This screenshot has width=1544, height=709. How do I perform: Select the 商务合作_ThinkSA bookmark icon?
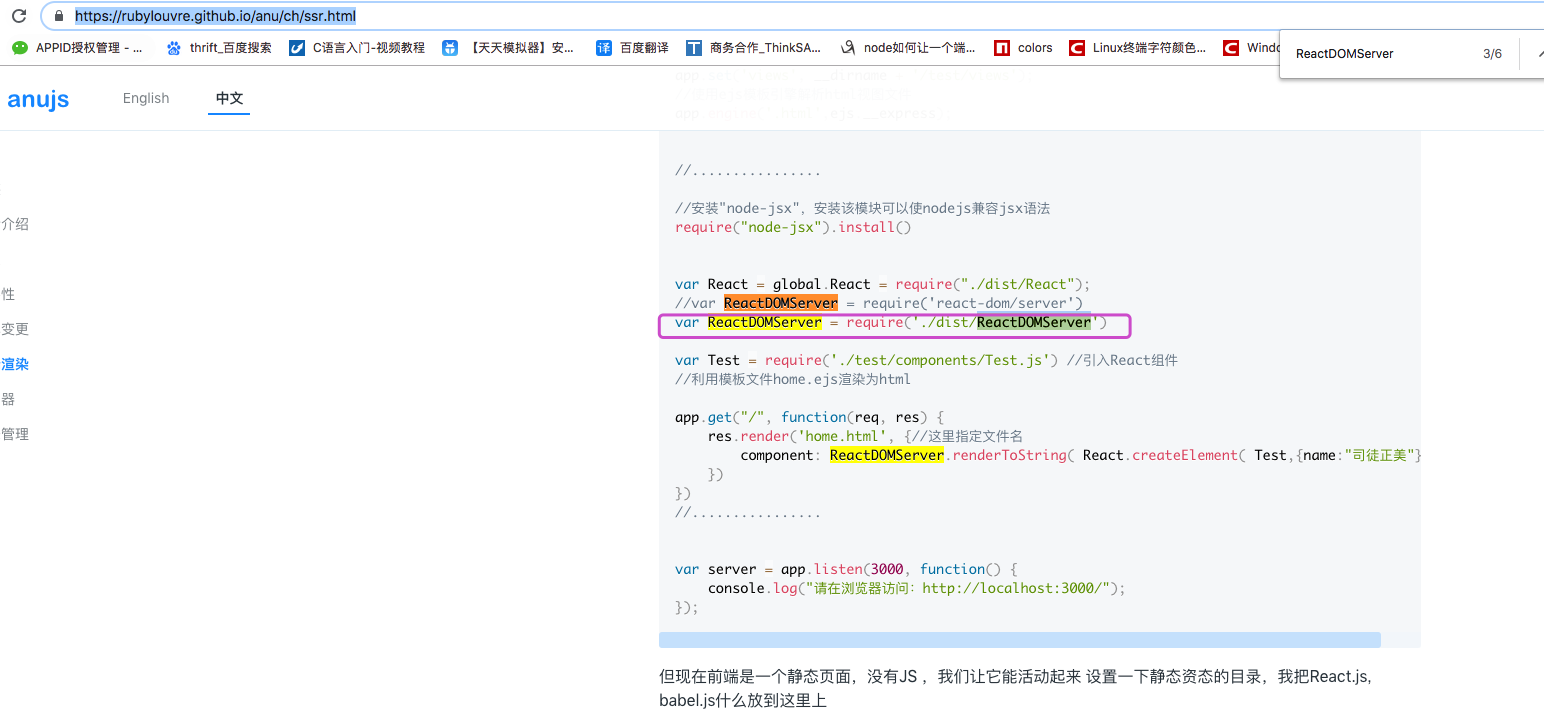coord(693,47)
